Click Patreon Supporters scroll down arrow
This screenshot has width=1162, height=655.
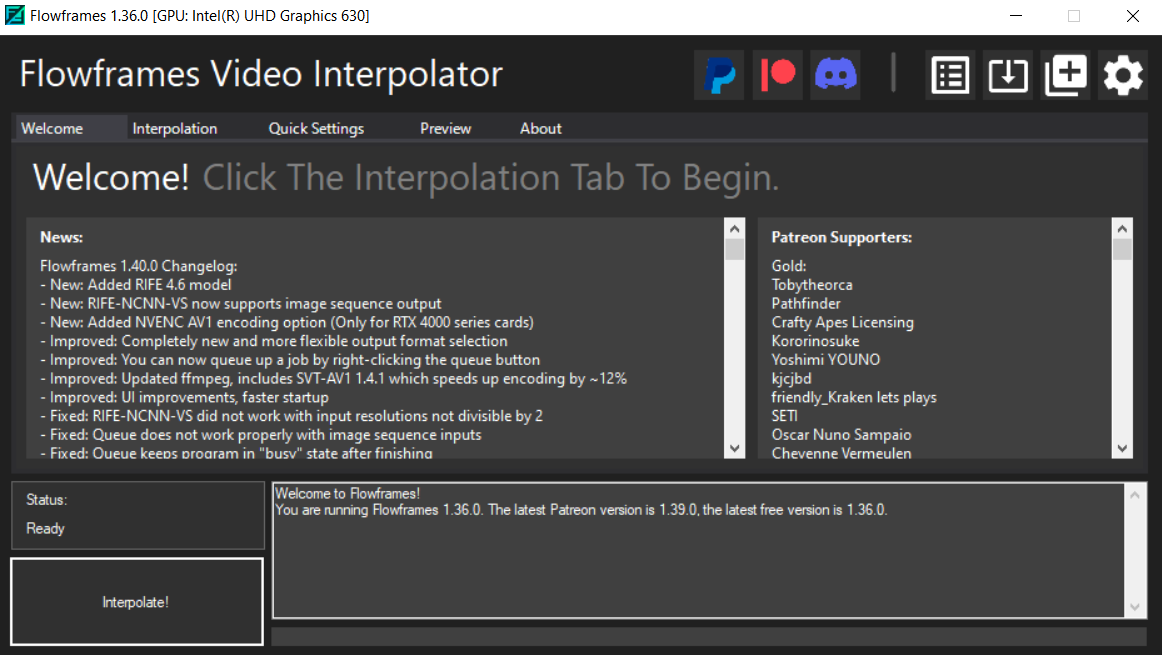(x=1122, y=448)
